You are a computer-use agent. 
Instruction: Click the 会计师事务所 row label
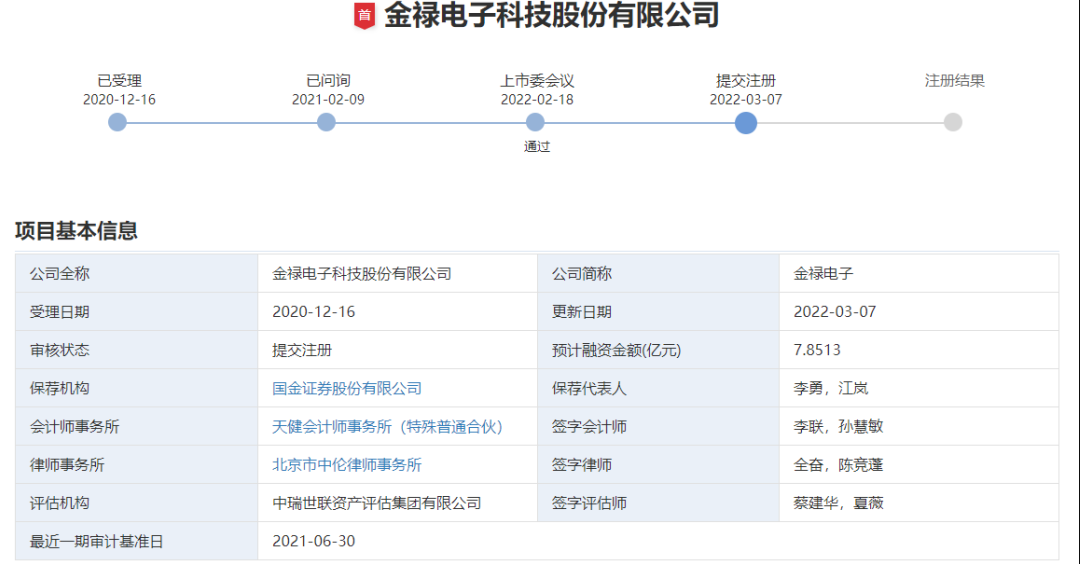point(74,427)
